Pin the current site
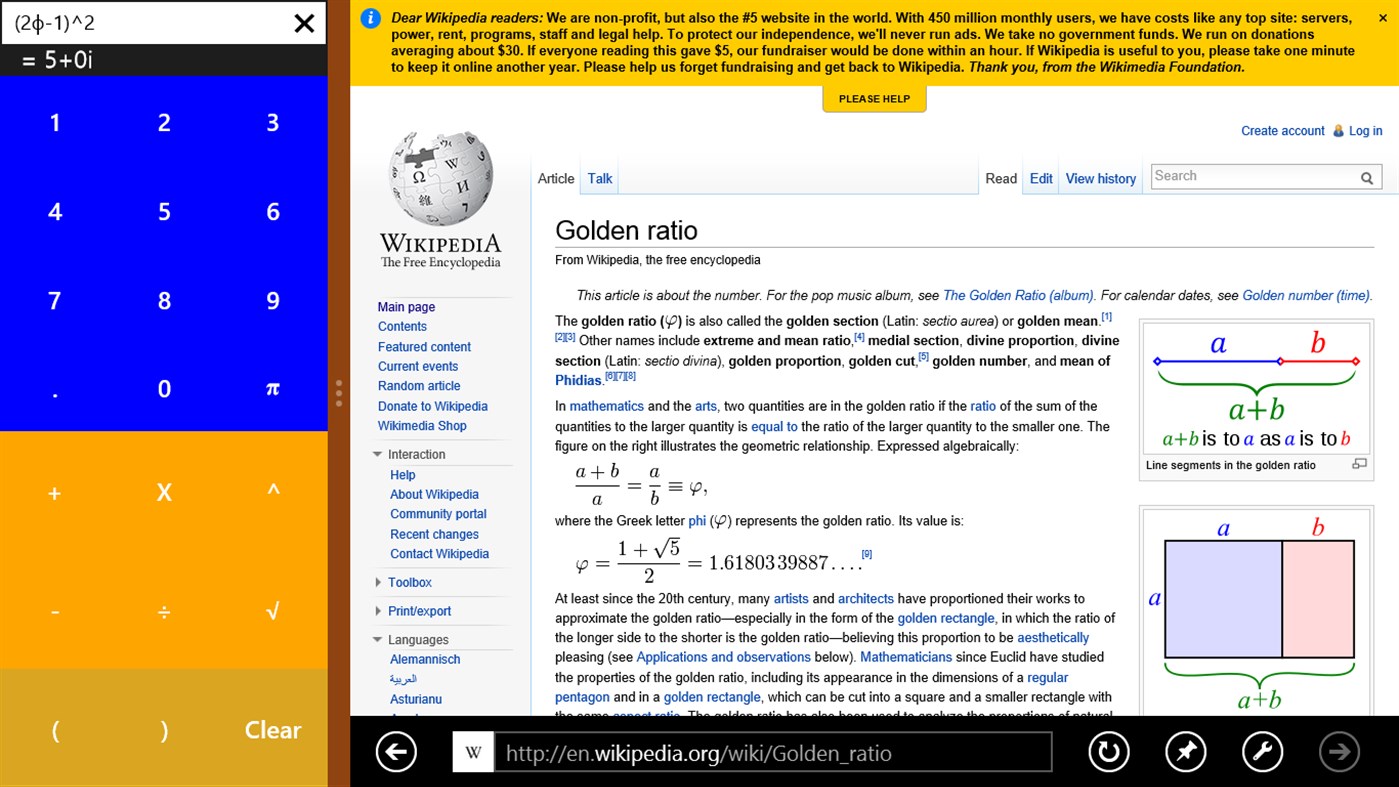 [1185, 751]
